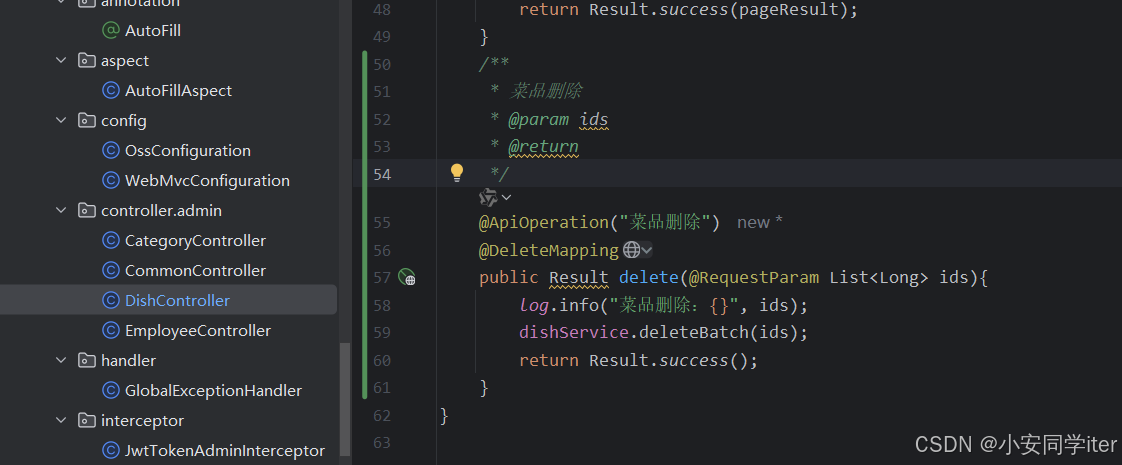Screen dimensions: 1122x465
Task: Select the controller.admin folder icon
Action: (x=87, y=211)
